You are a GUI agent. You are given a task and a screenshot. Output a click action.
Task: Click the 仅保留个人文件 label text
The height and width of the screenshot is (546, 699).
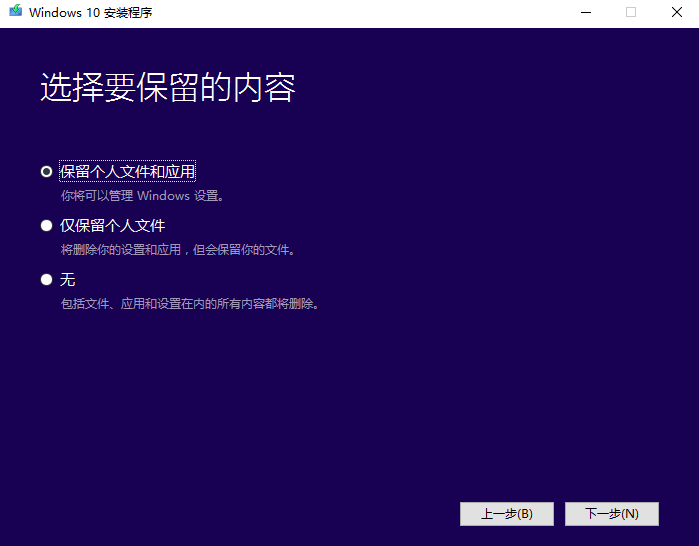tap(112, 225)
